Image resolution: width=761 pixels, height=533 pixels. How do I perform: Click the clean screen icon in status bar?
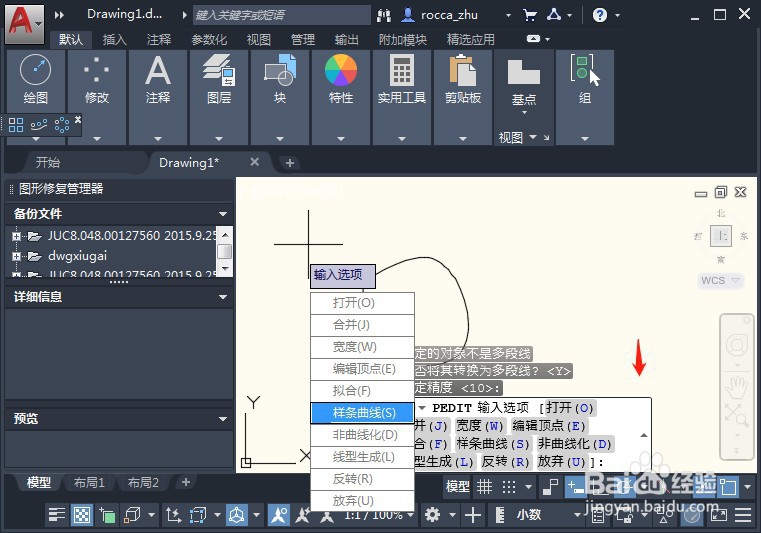(719, 515)
